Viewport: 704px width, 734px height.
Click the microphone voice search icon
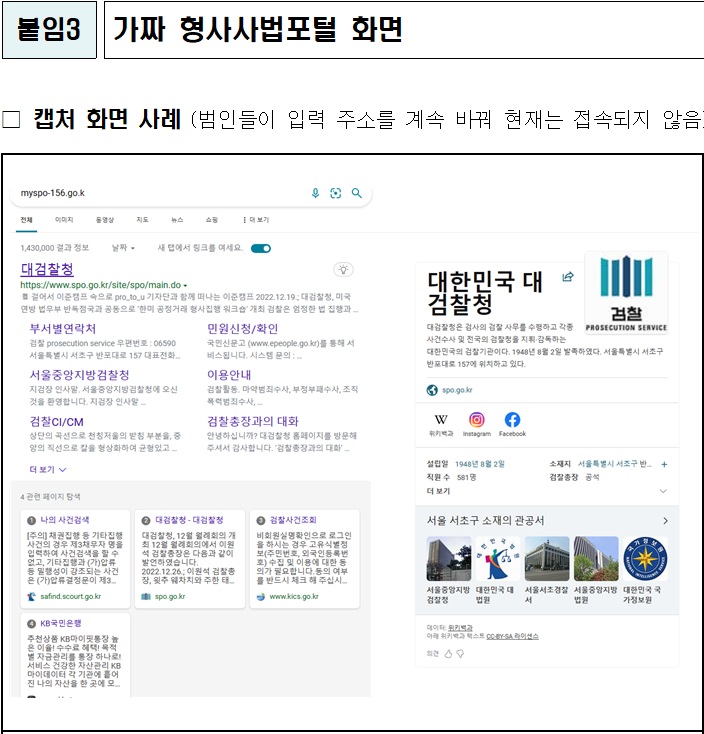coord(315,193)
